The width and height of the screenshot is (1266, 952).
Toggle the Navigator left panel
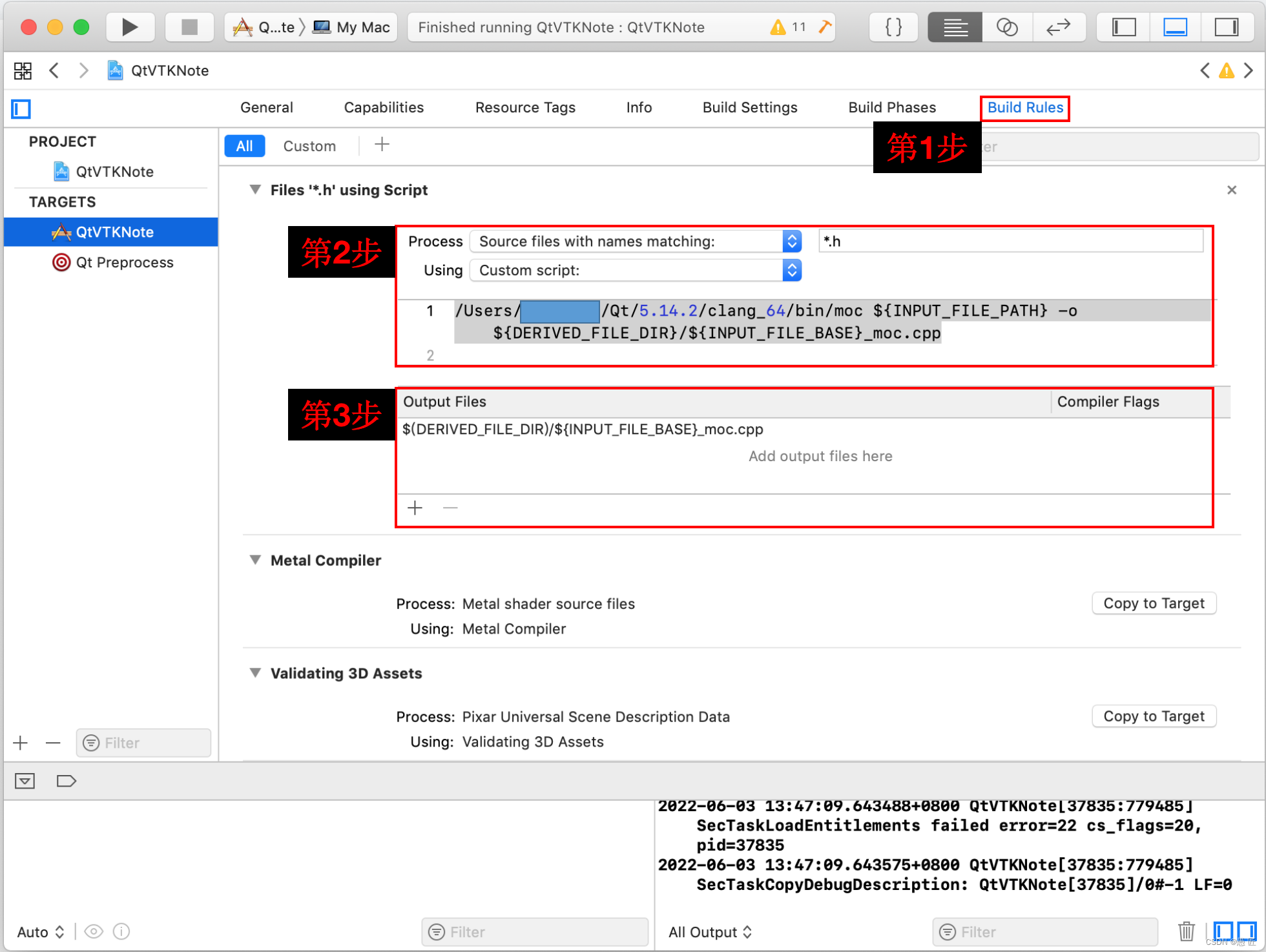(x=1124, y=27)
